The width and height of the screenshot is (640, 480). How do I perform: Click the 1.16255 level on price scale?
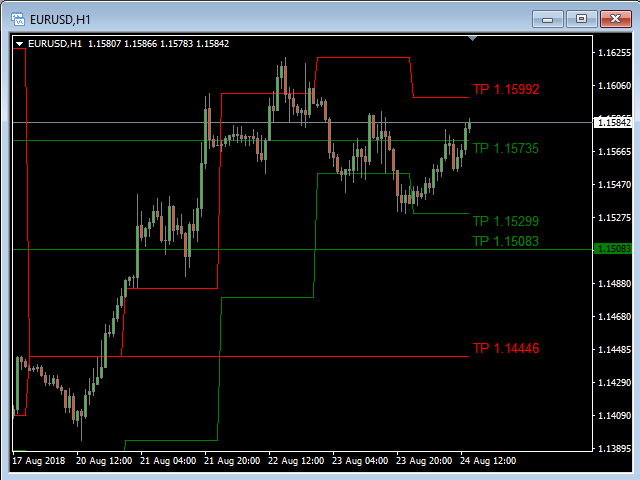[612, 52]
